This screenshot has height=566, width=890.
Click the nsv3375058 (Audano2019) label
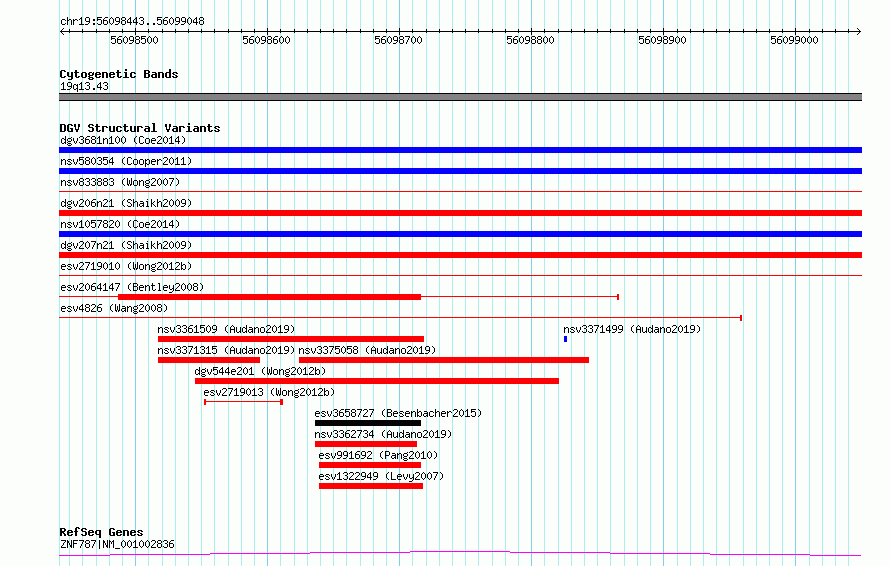click(x=367, y=350)
